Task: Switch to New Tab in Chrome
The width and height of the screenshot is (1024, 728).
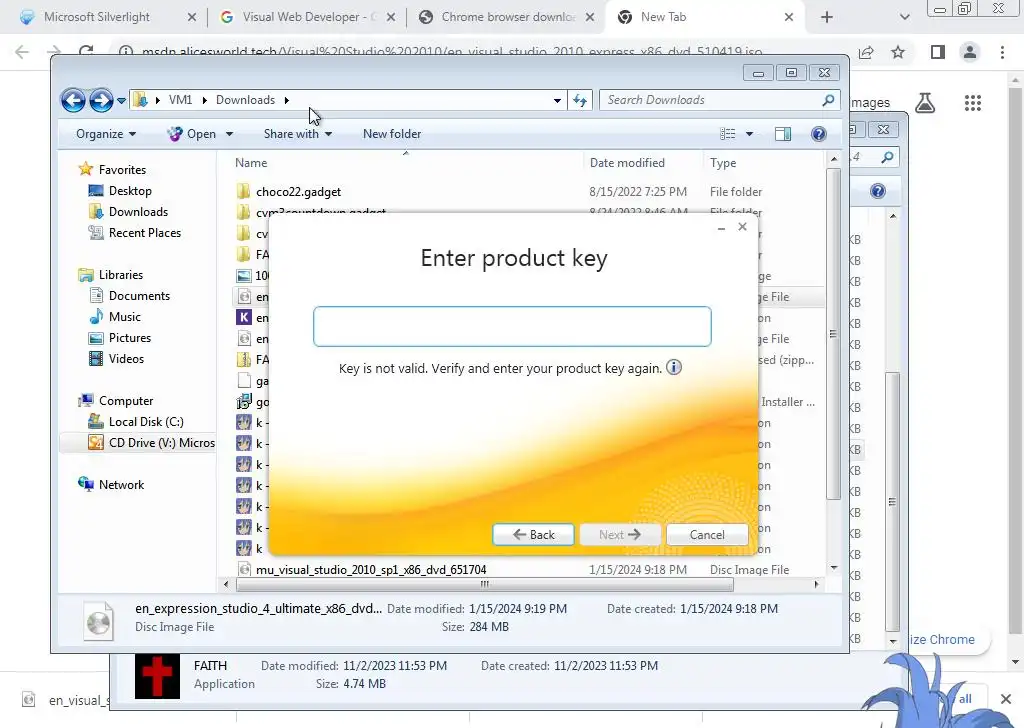Action: [x=664, y=17]
